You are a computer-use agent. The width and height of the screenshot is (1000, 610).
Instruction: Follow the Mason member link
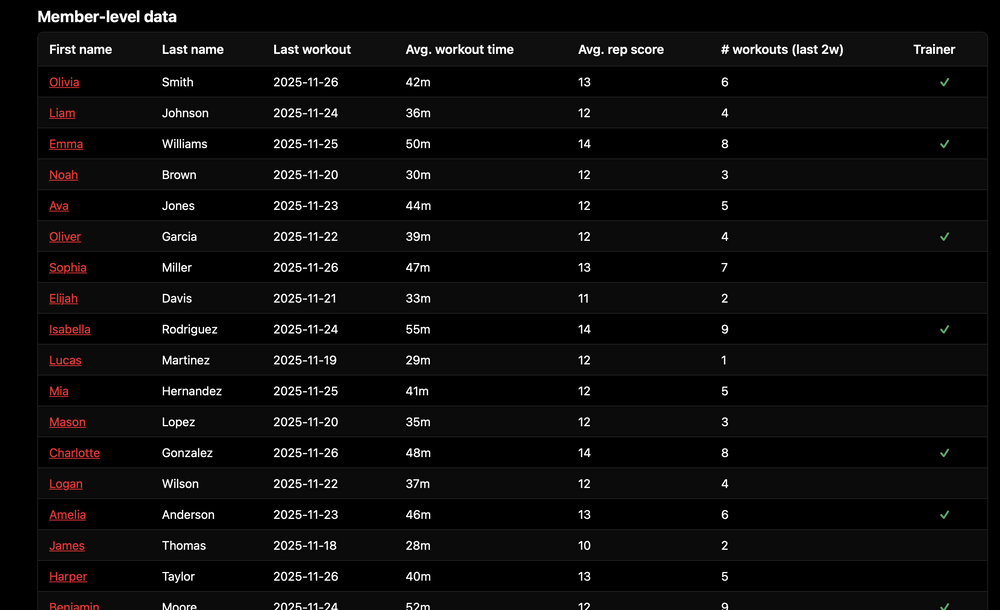pyautogui.click(x=67, y=422)
